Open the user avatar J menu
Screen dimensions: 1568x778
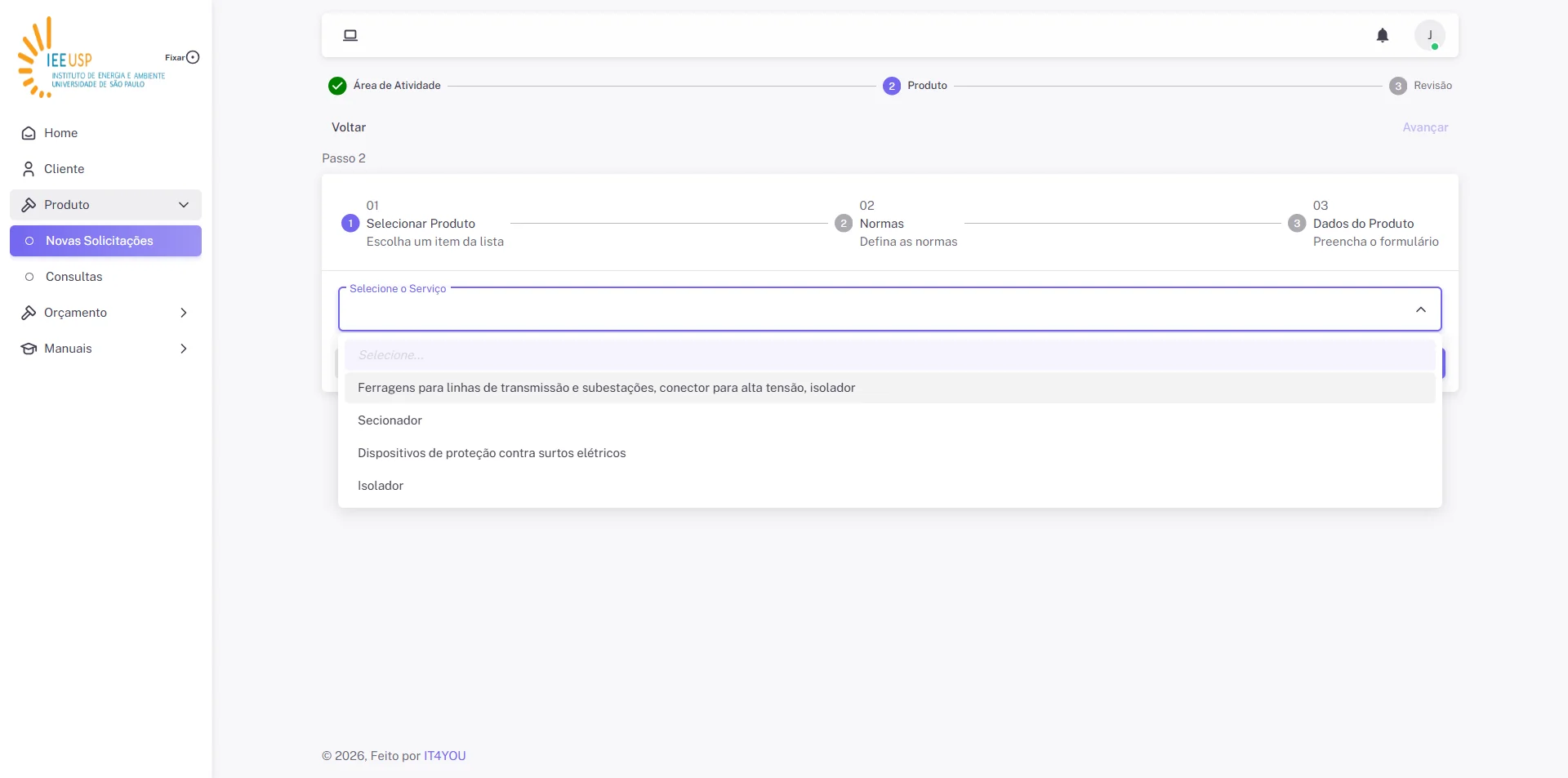click(1430, 35)
